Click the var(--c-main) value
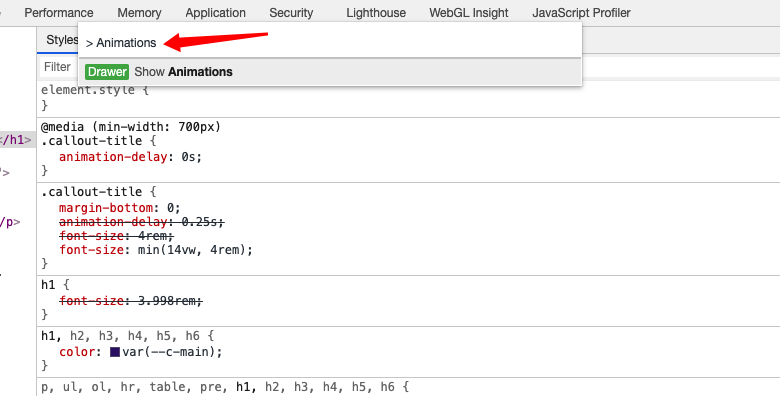The image size is (780, 396). click(169, 352)
